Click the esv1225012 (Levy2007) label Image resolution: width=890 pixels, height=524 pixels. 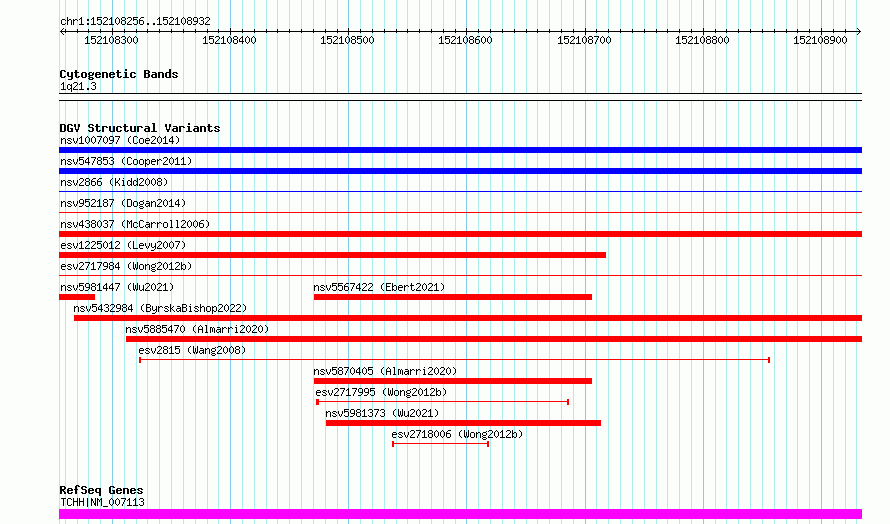(123, 245)
